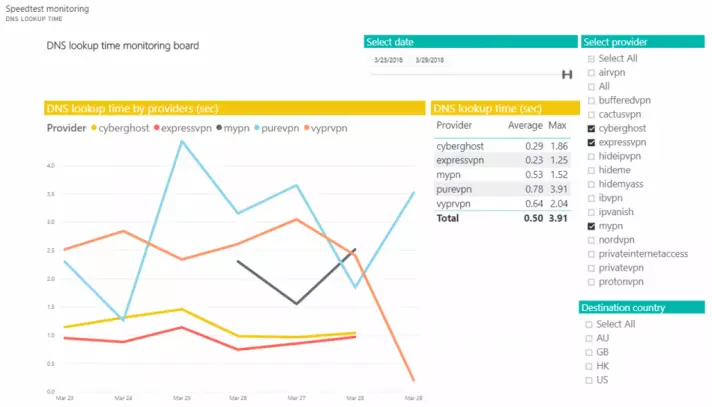Tick Select All in provider filter

(x=591, y=59)
